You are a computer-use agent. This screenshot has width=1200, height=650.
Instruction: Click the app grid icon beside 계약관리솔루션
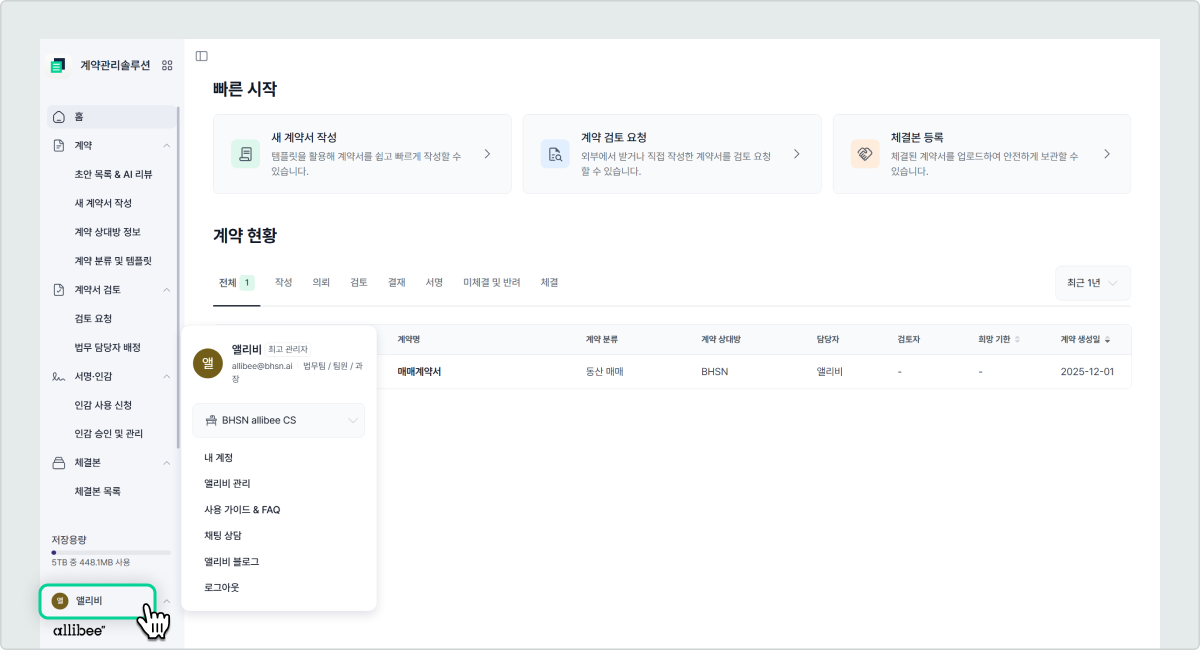coord(167,66)
